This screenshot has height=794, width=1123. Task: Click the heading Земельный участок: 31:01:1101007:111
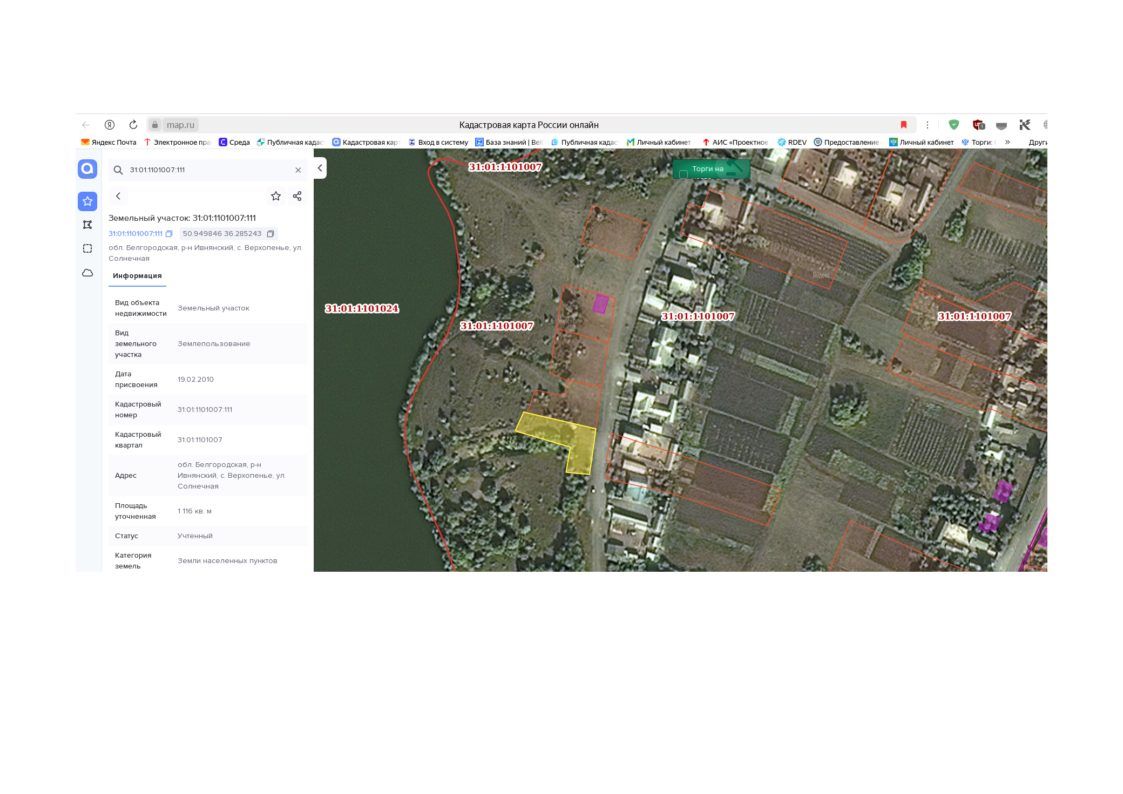182,218
